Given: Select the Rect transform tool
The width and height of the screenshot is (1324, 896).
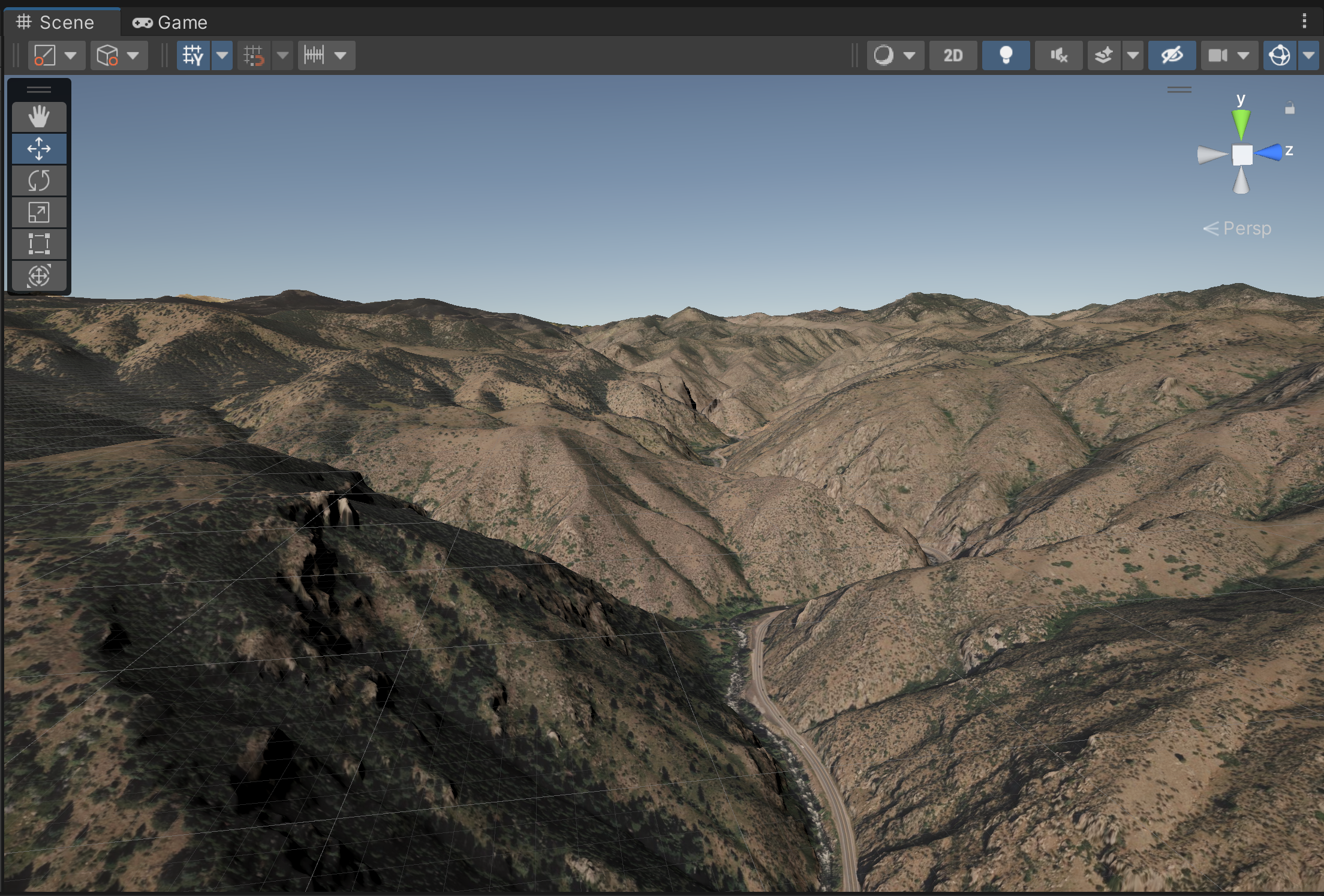Looking at the screenshot, I should [x=39, y=244].
